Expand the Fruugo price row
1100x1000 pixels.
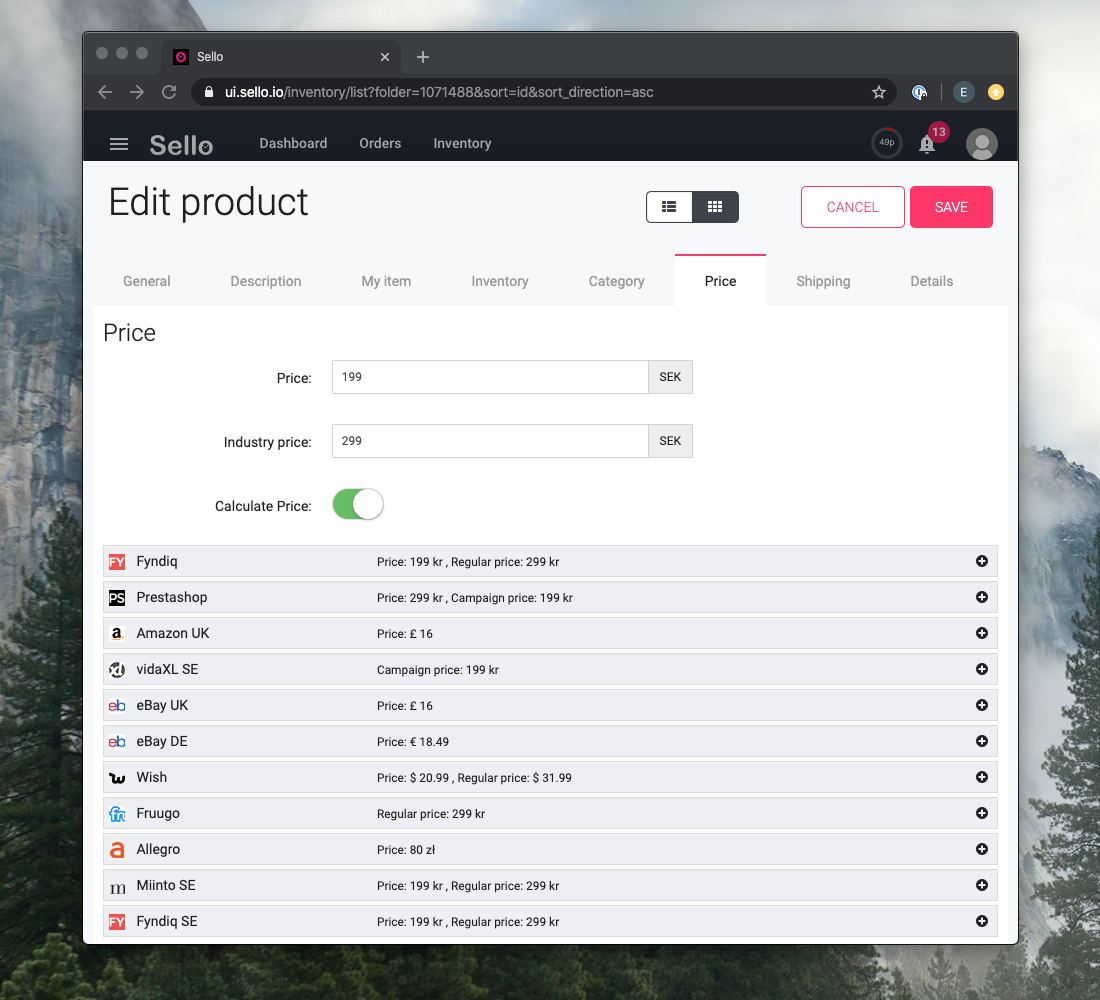click(x=982, y=813)
